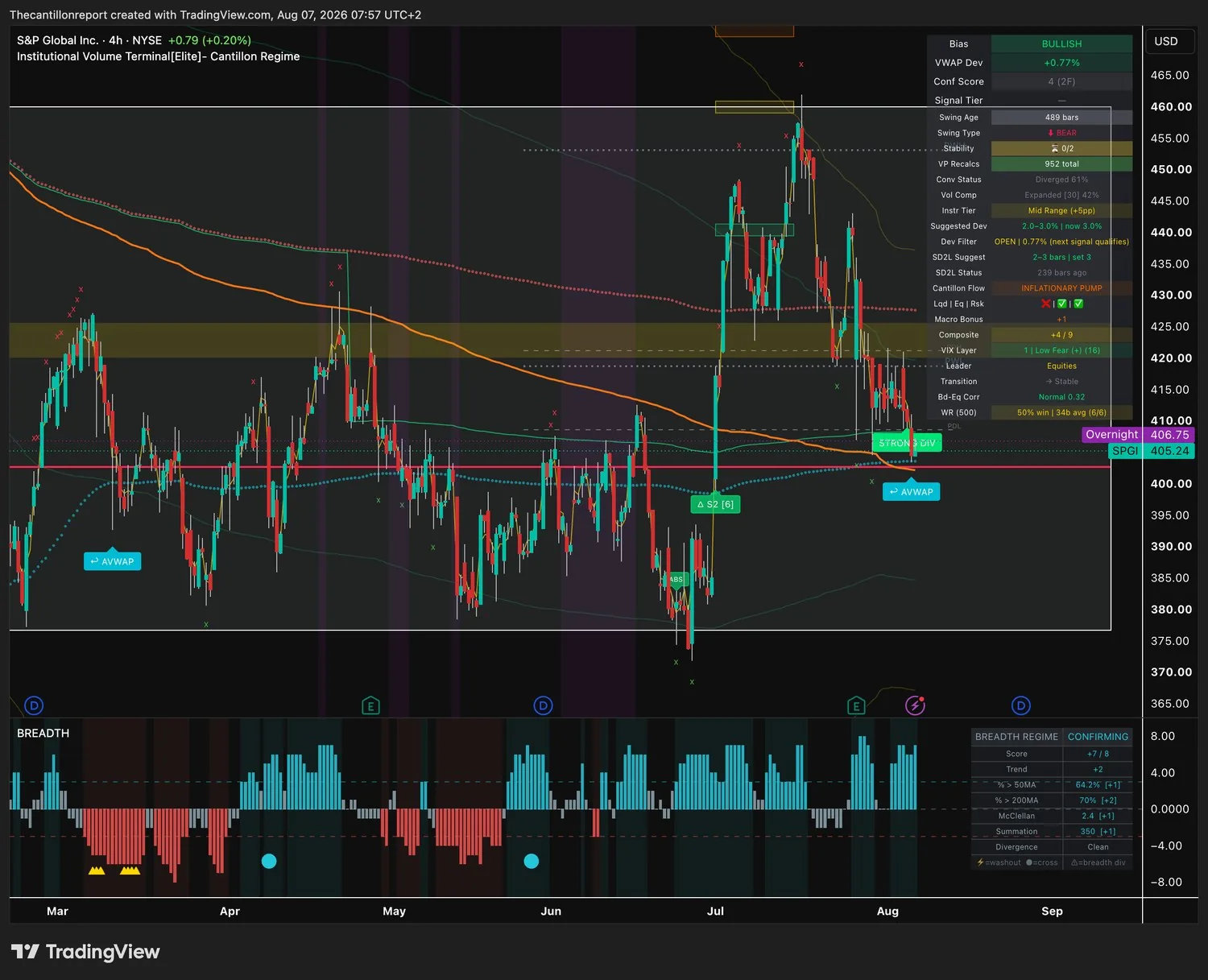This screenshot has width=1208, height=980.
Task: Click the purple lightning event marker
Action: (915, 706)
